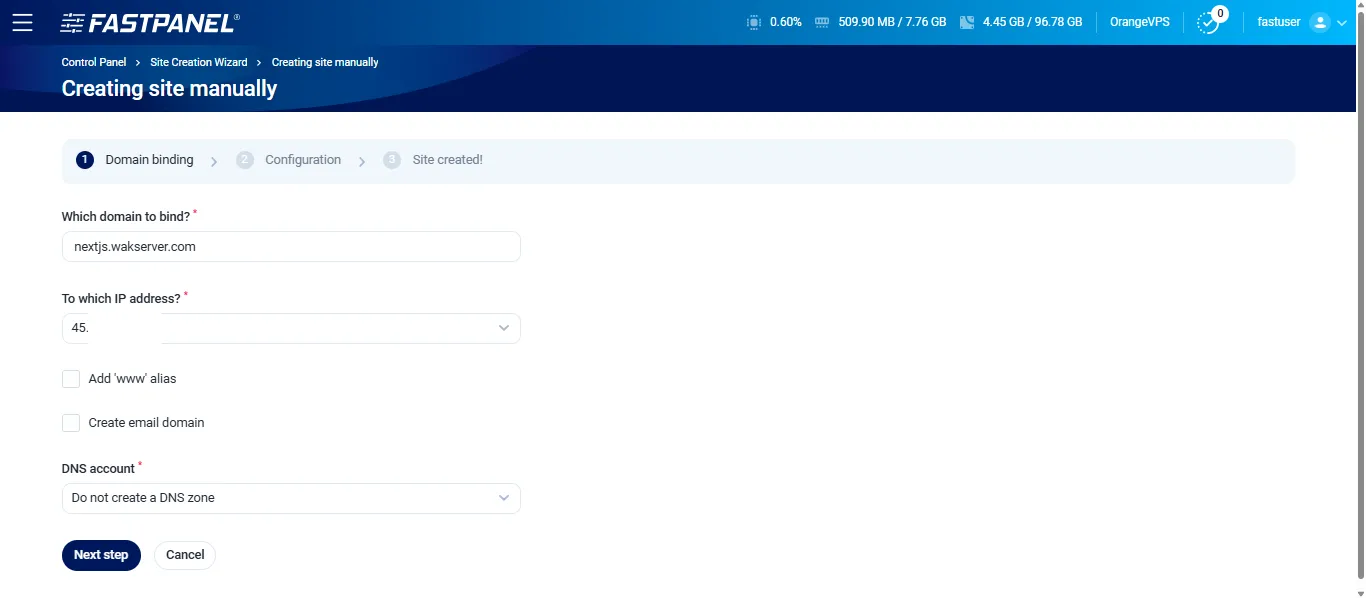The image size is (1366, 598).
Task: Click the FASTPANEL logo
Action: pos(148,21)
